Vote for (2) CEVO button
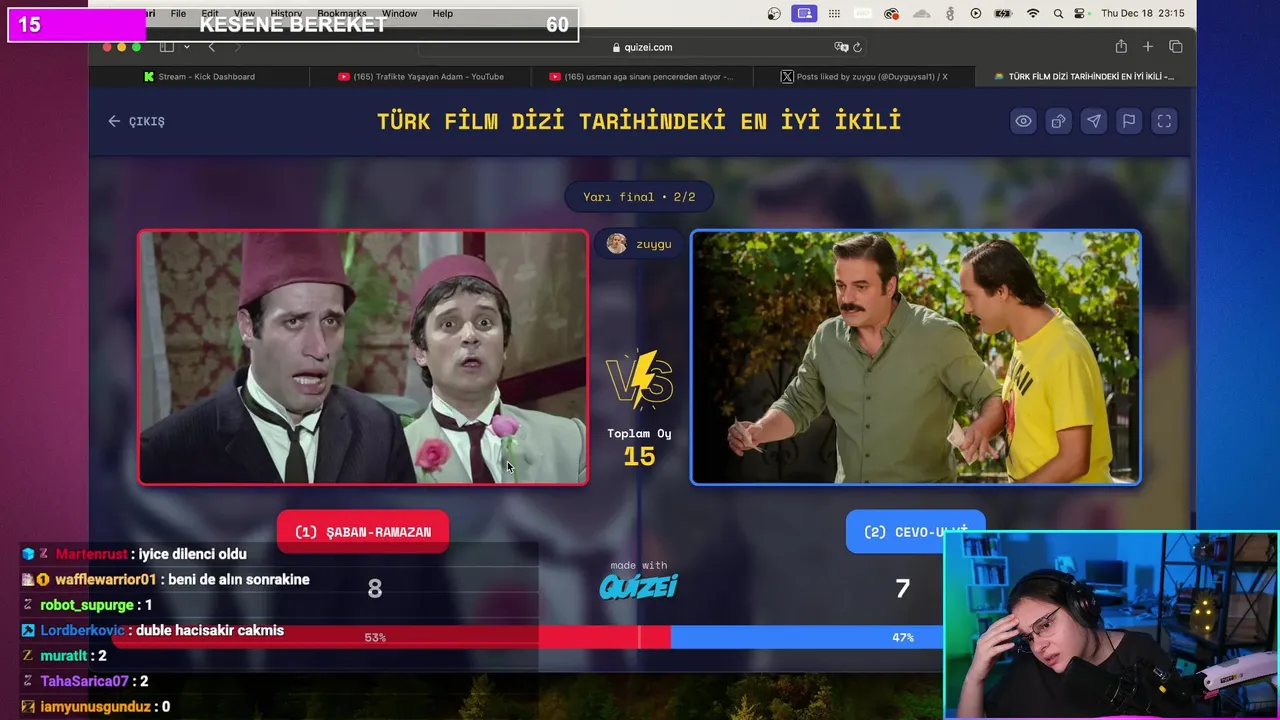1280x720 pixels. point(915,532)
